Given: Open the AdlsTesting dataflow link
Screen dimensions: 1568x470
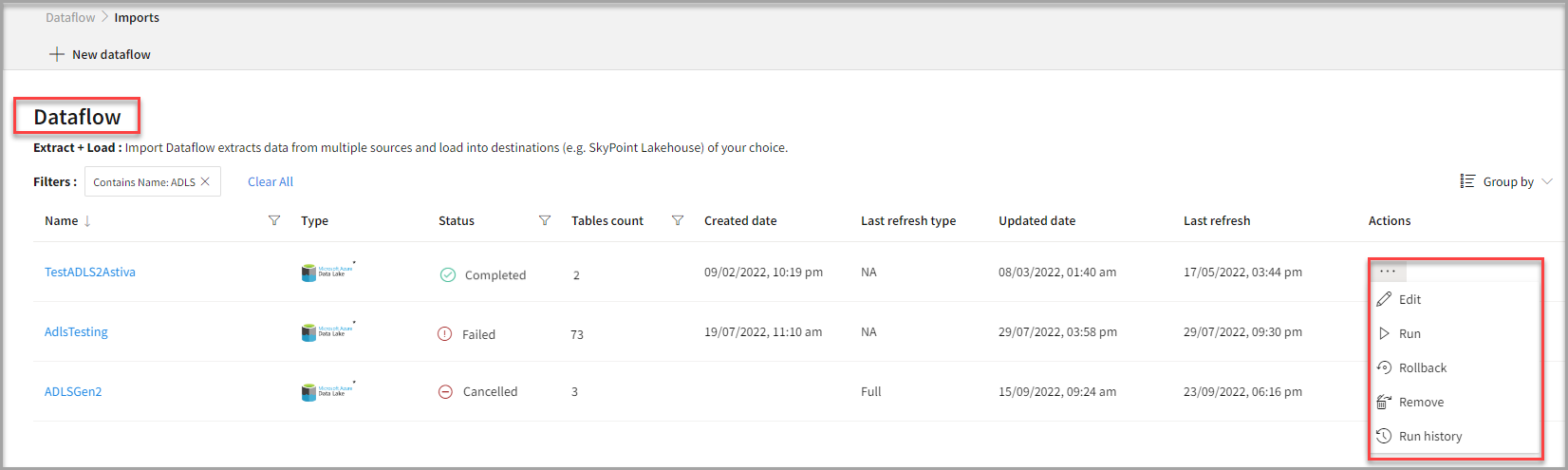Looking at the screenshot, I should tap(76, 331).
